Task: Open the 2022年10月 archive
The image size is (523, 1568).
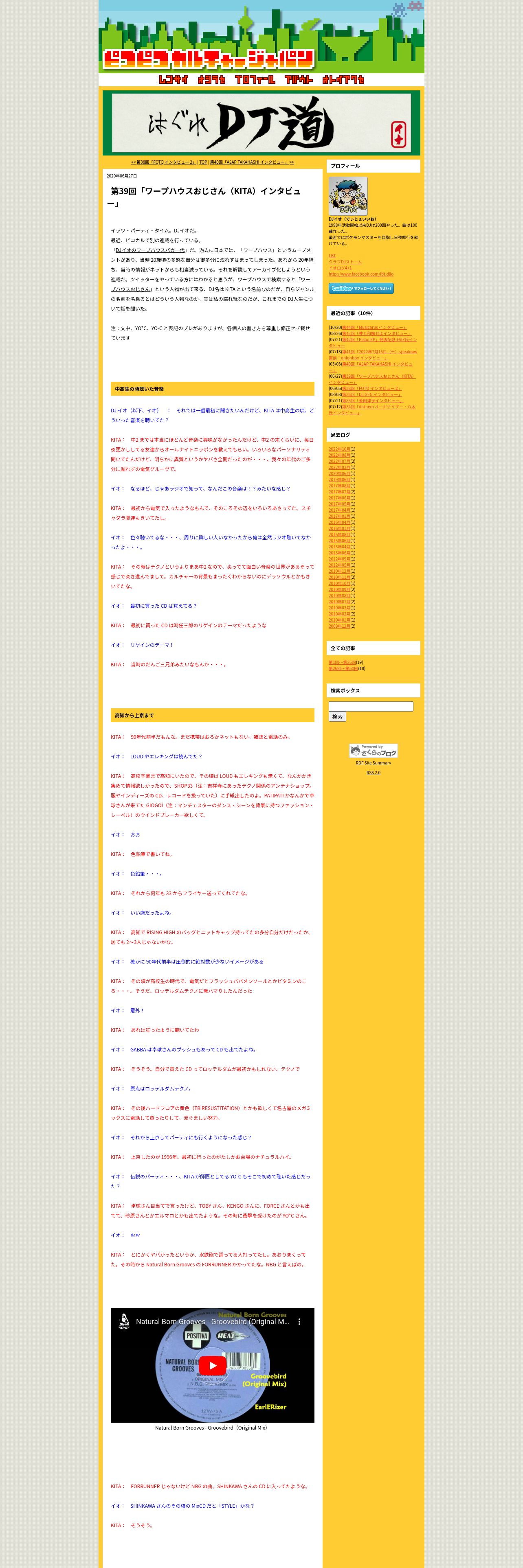Action: (339, 449)
